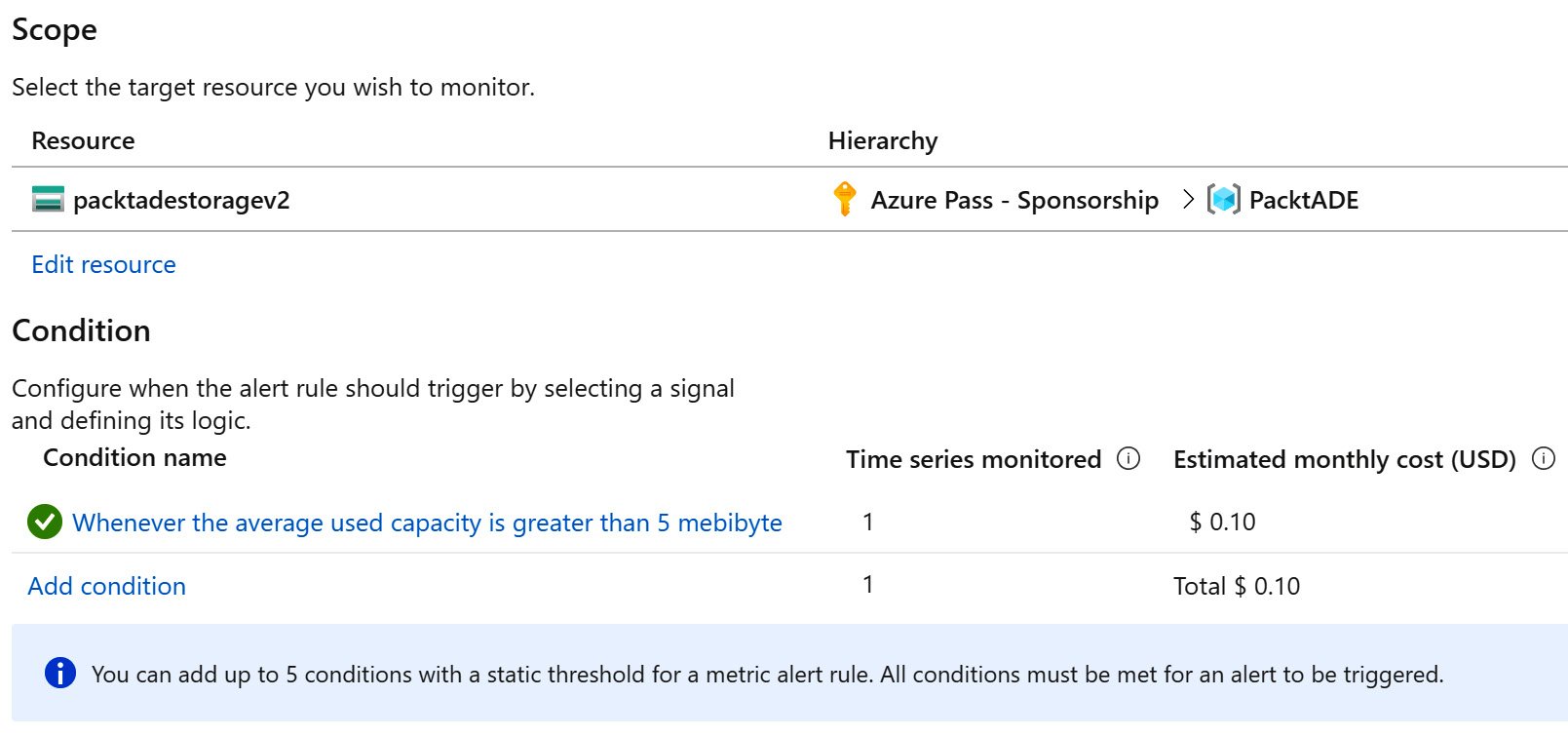Click the Total $ 0.10 cost value
1568x736 pixels.
coord(1237,586)
